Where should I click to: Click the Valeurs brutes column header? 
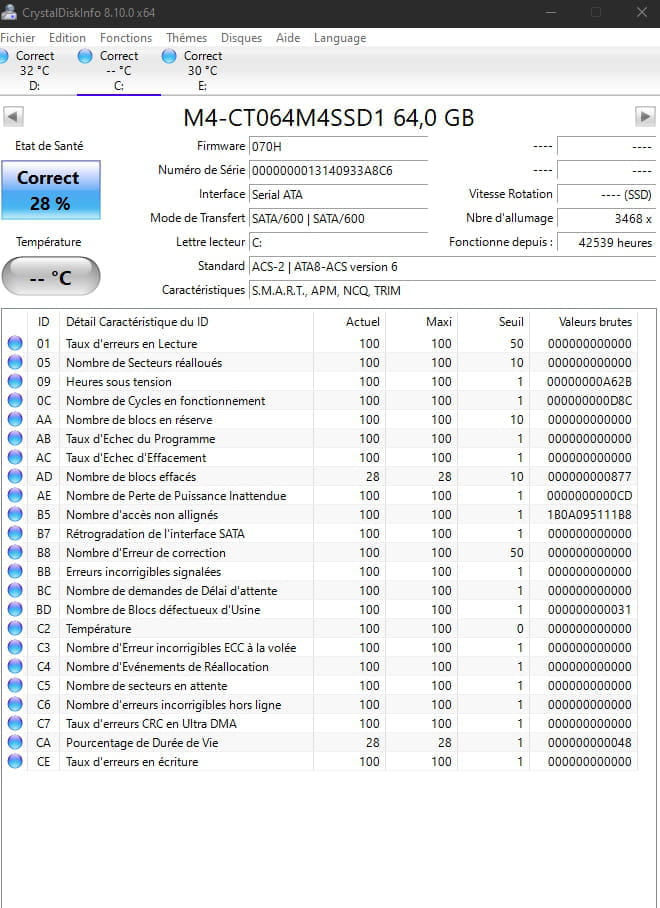tap(583, 322)
